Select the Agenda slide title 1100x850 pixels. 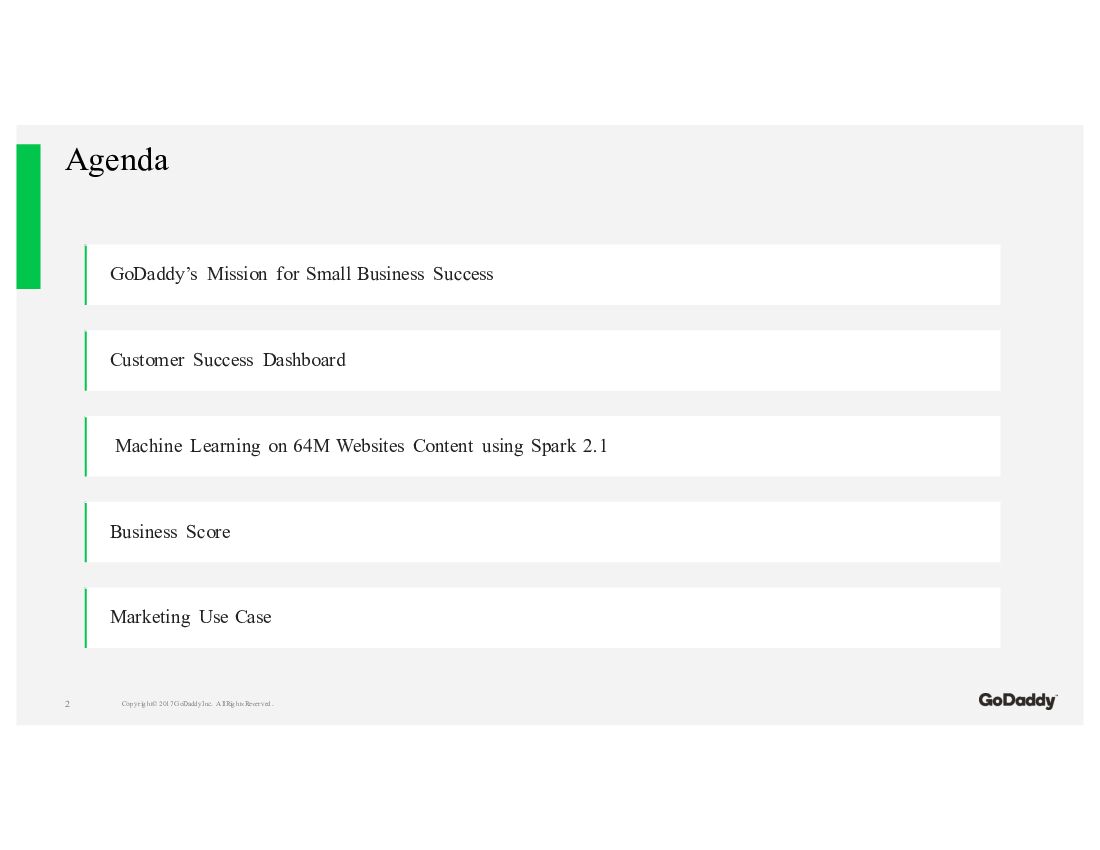point(117,160)
